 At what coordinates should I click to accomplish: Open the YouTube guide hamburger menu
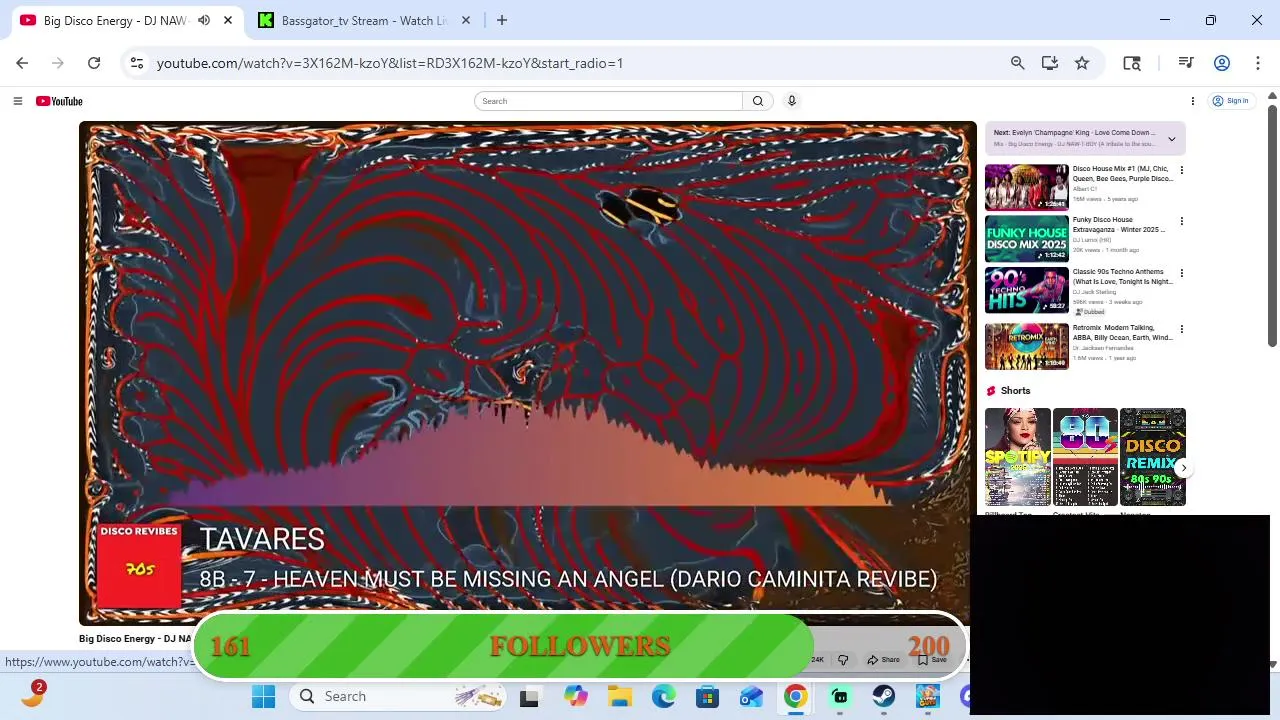[x=17, y=101]
